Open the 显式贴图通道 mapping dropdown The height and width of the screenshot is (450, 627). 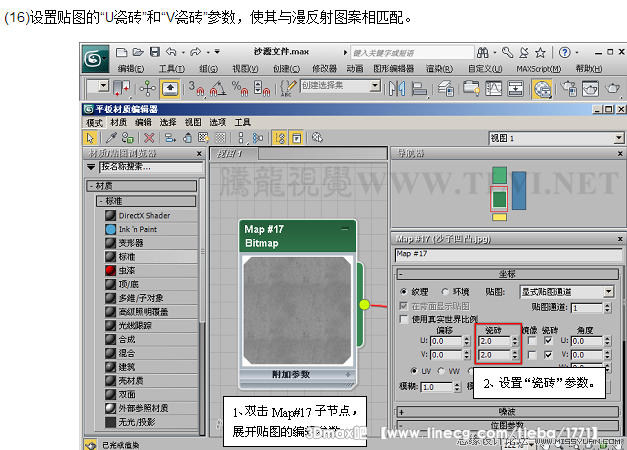pyautogui.click(x=567, y=292)
